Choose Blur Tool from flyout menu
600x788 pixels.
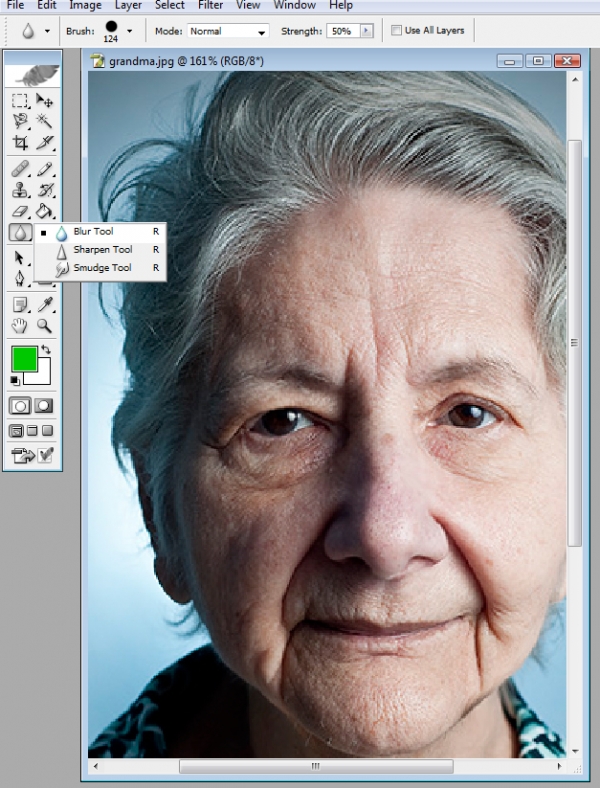(99, 232)
